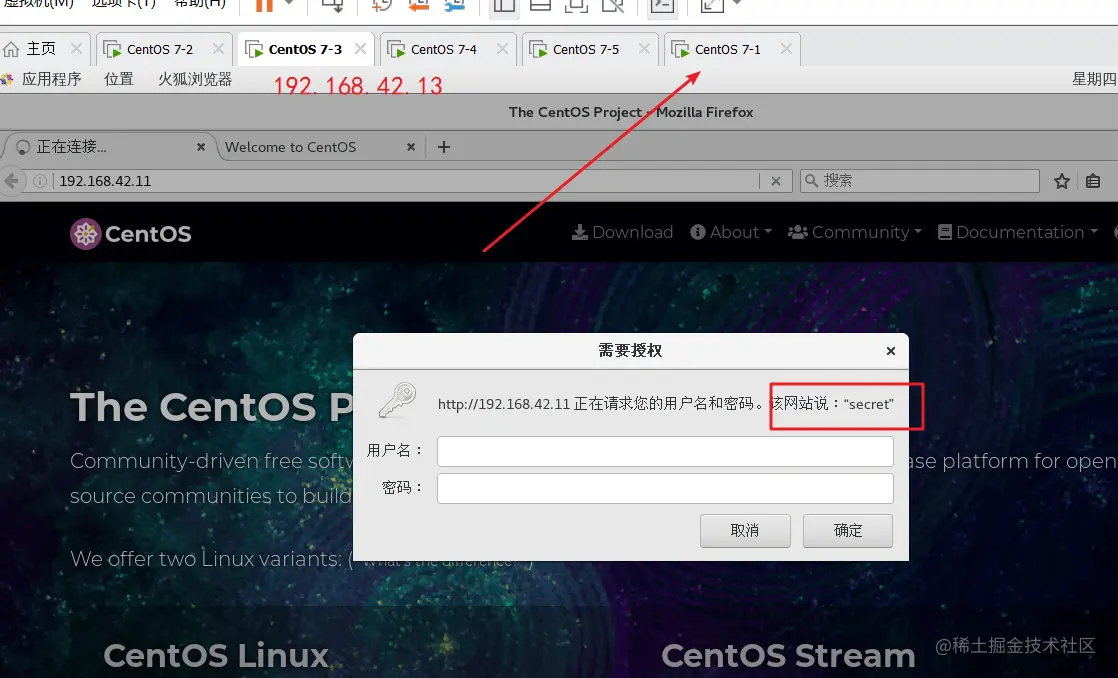Close the CentOS 7-3 VM tab
The width and height of the screenshot is (1118, 678).
point(361,49)
